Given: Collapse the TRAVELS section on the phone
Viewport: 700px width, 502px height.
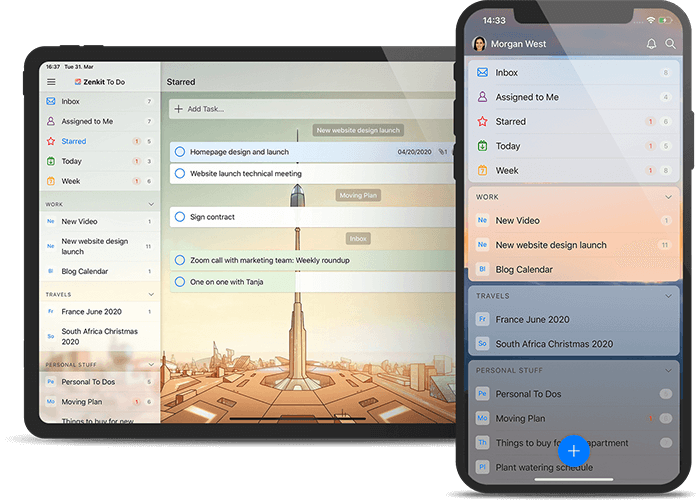Looking at the screenshot, I should (x=669, y=296).
